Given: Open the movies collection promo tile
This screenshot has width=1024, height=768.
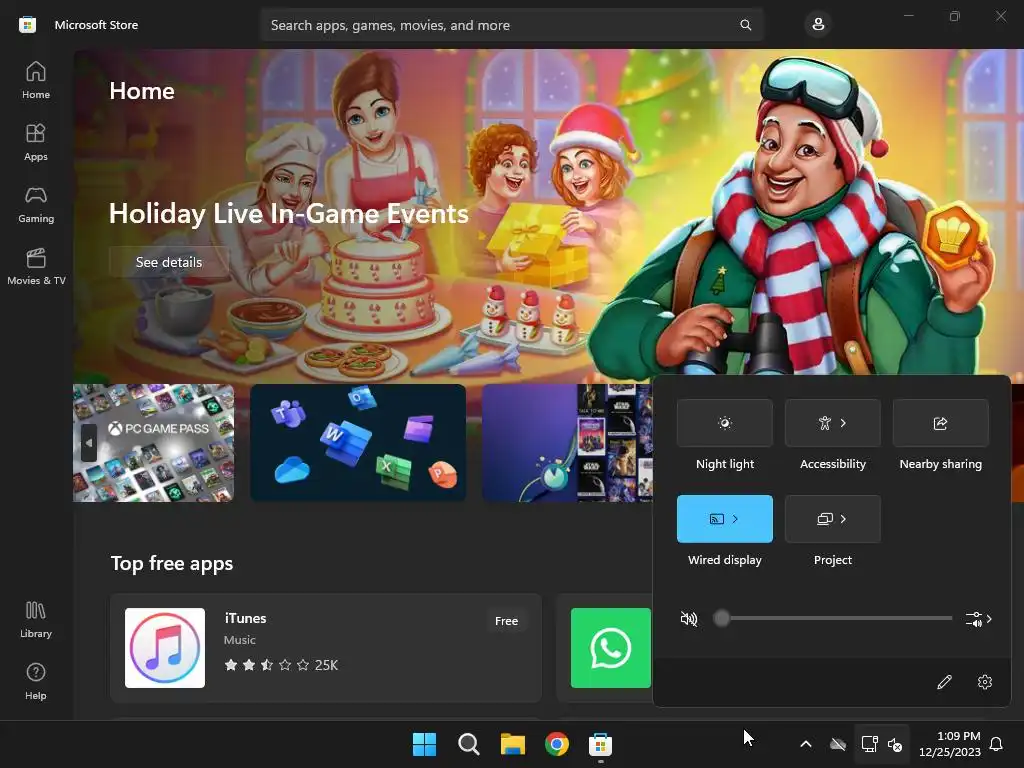Looking at the screenshot, I should [567, 443].
